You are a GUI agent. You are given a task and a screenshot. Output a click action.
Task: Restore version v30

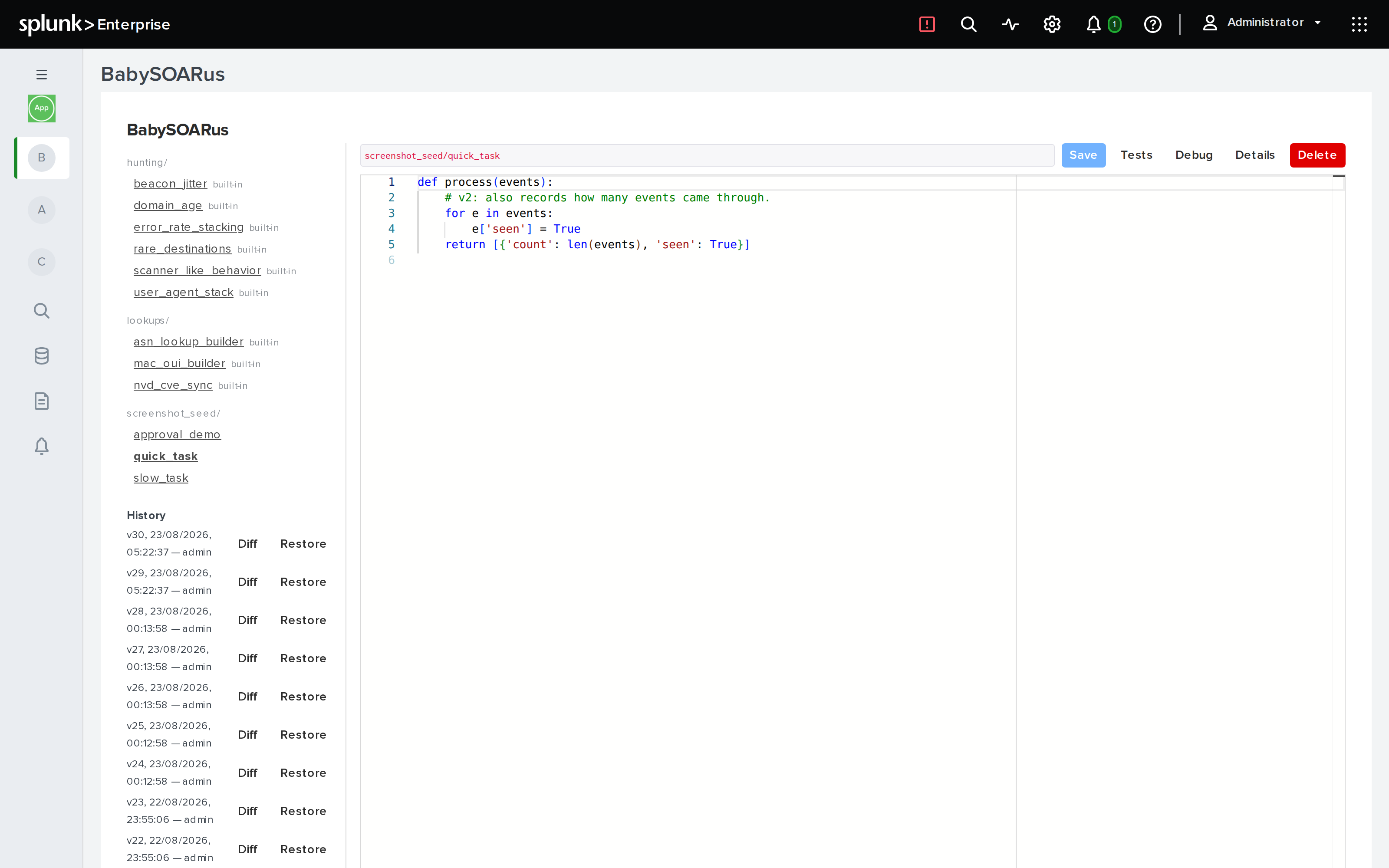pyautogui.click(x=303, y=544)
